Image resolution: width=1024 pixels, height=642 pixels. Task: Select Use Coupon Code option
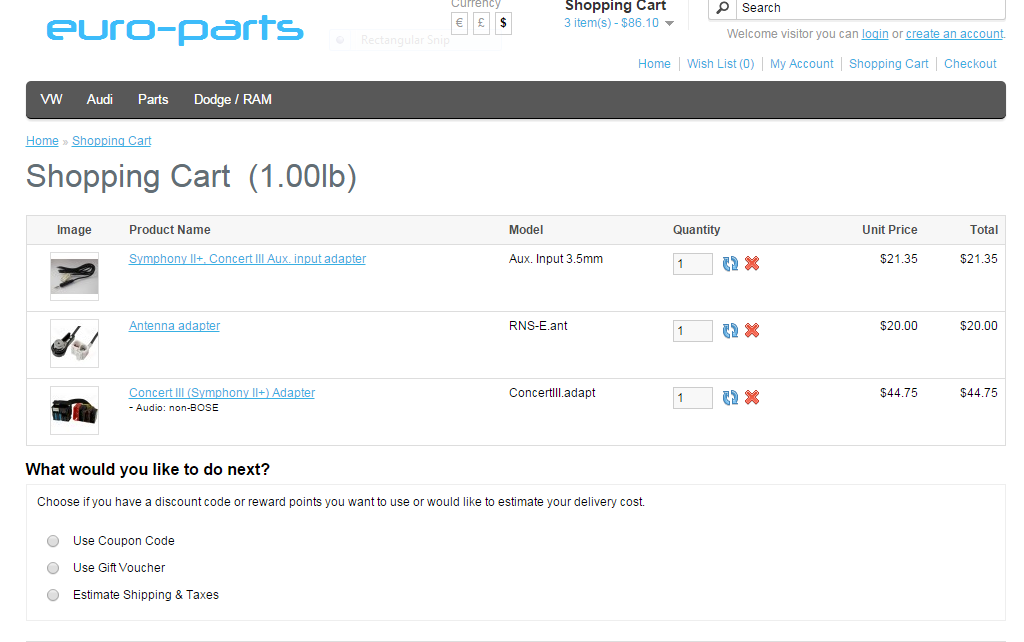(x=53, y=541)
